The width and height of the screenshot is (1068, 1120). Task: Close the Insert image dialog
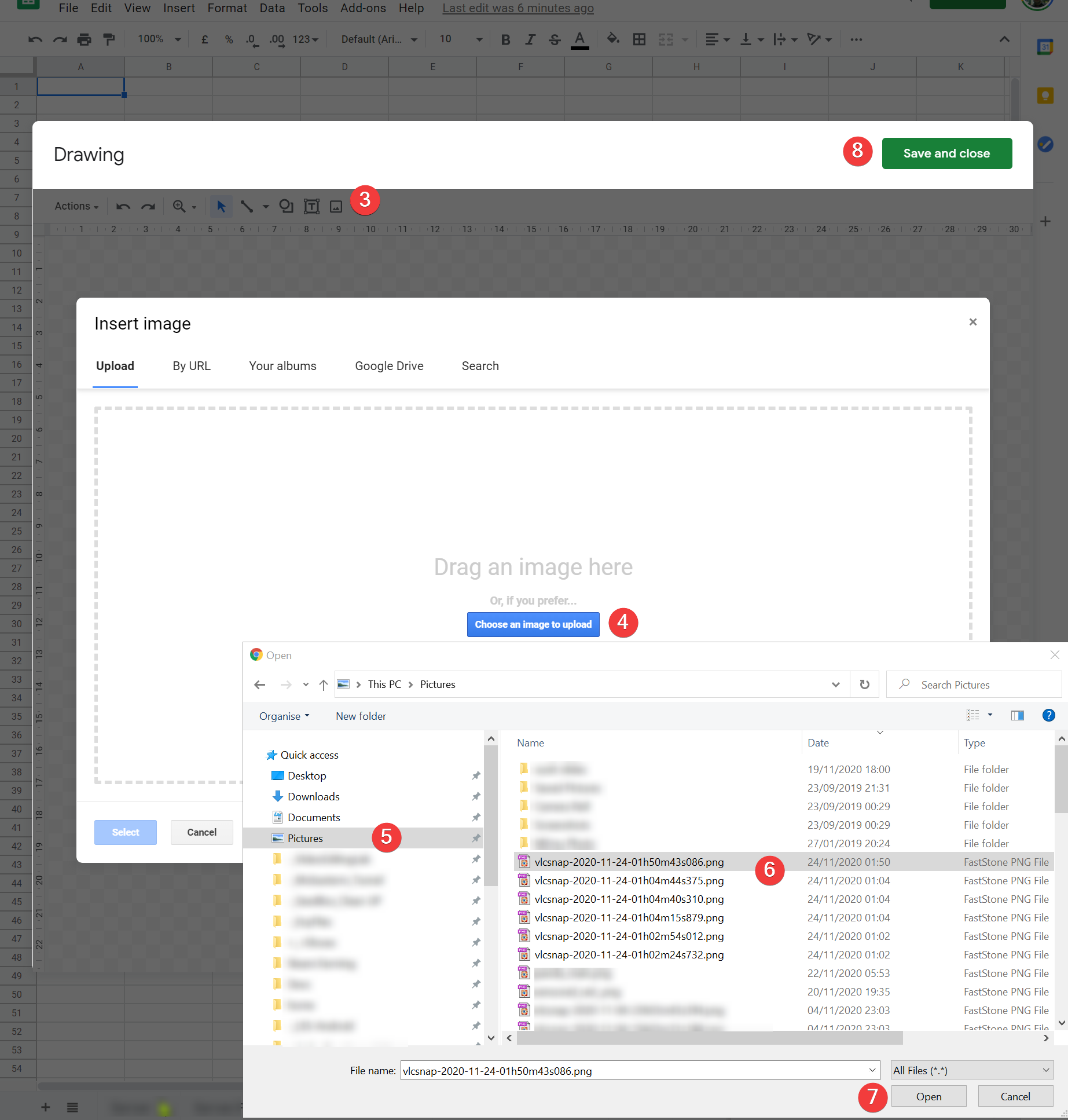point(972,322)
